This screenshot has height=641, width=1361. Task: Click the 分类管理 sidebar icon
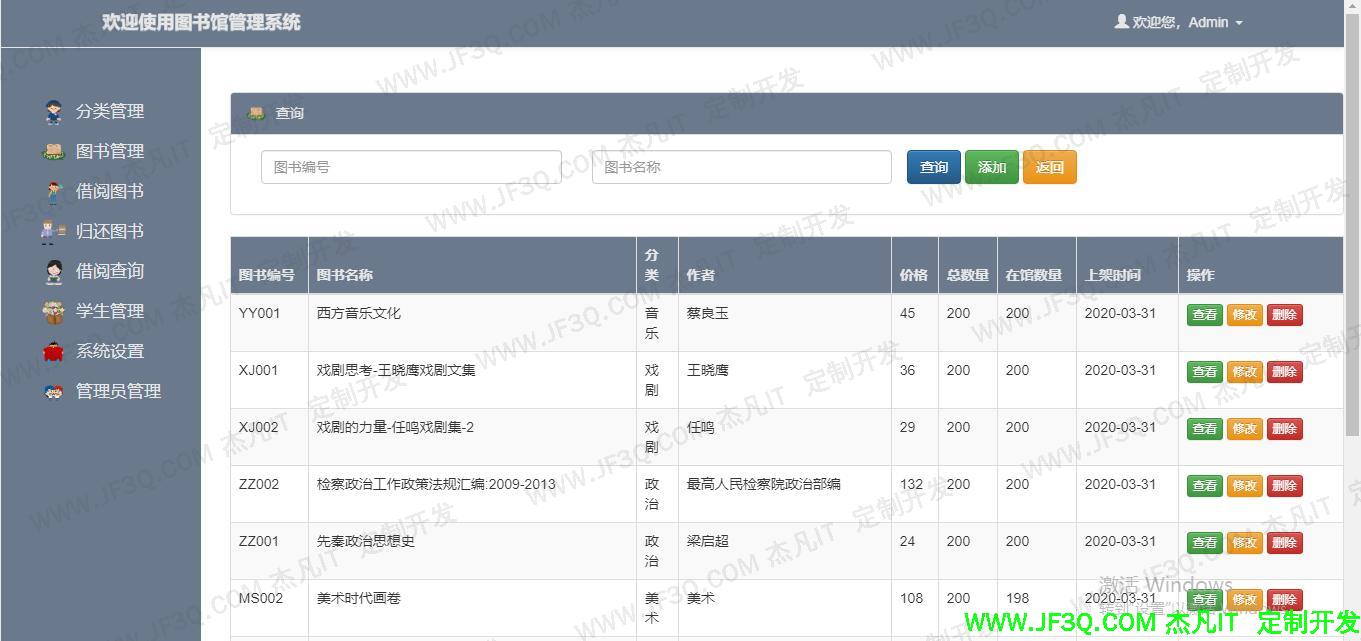pos(54,112)
